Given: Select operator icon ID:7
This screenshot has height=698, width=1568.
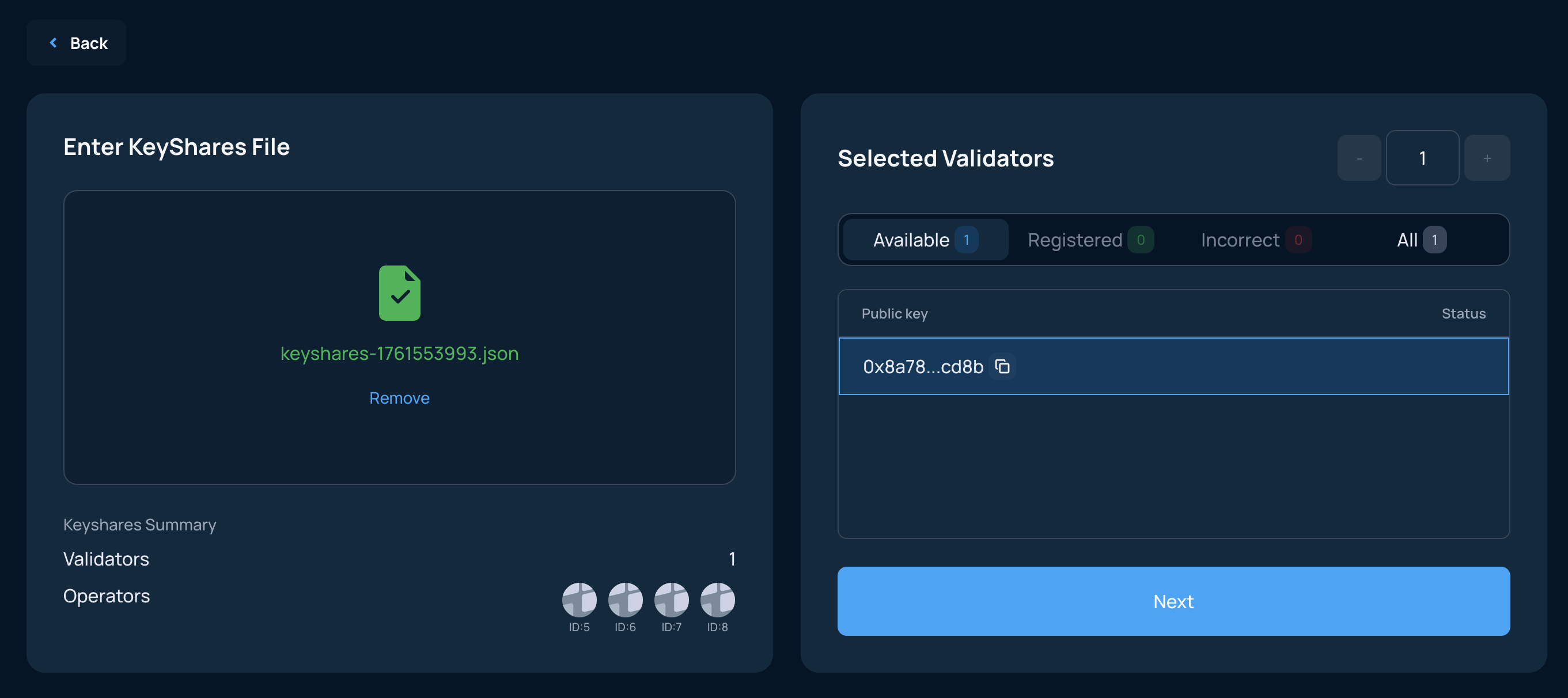Looking at the screenshot, I should click(x=672, y=601).
